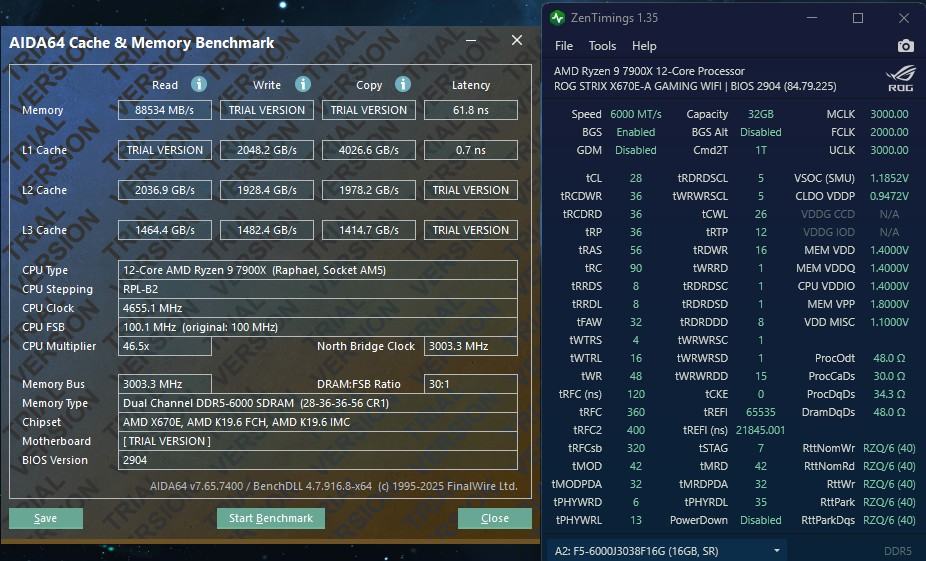Click the BGS Enabled value
Viewport: 926px width, 561px height.
[x=635, y=132]
